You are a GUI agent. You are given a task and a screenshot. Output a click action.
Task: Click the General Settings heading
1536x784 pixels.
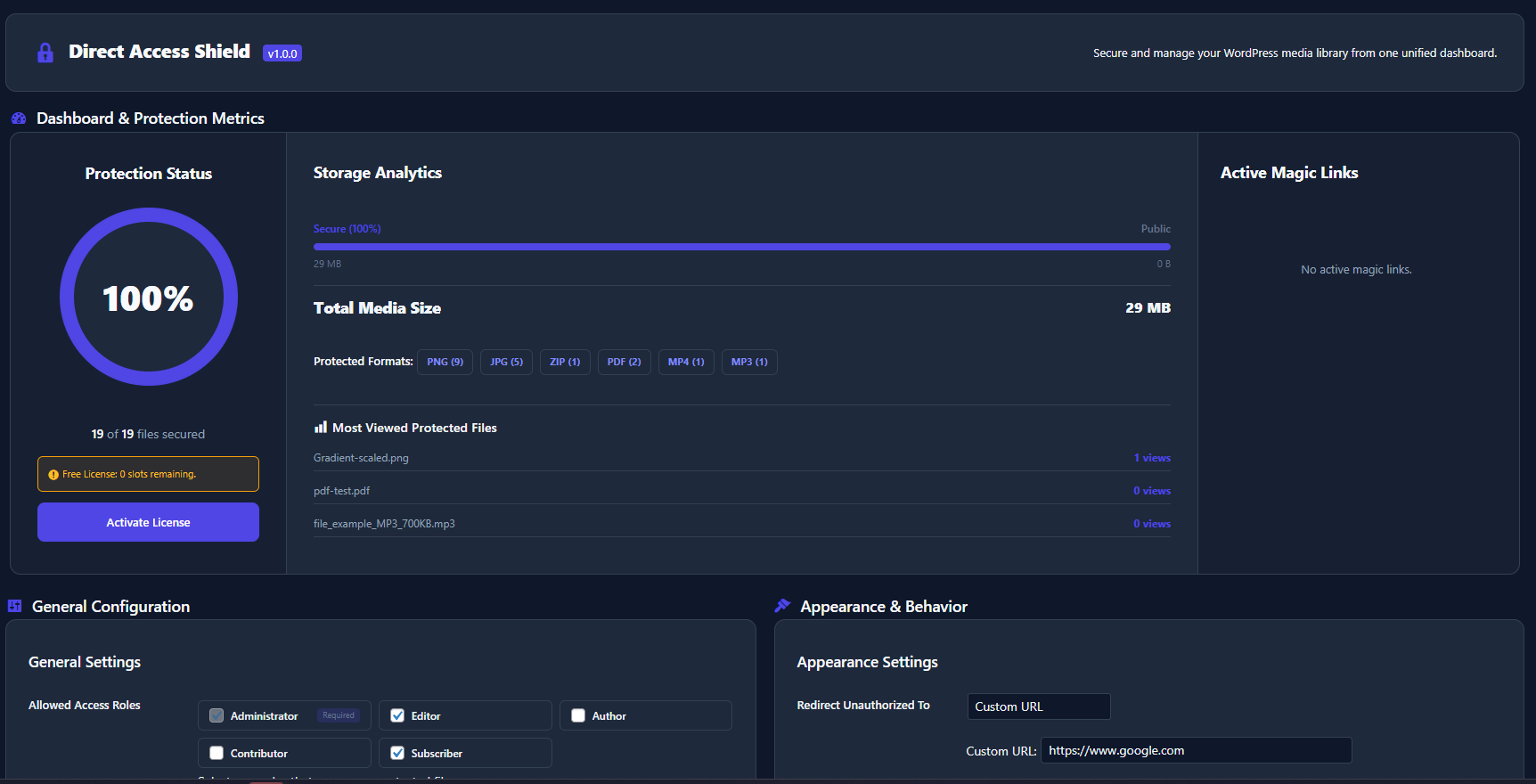pyautogui.click(x=85, y=662)
